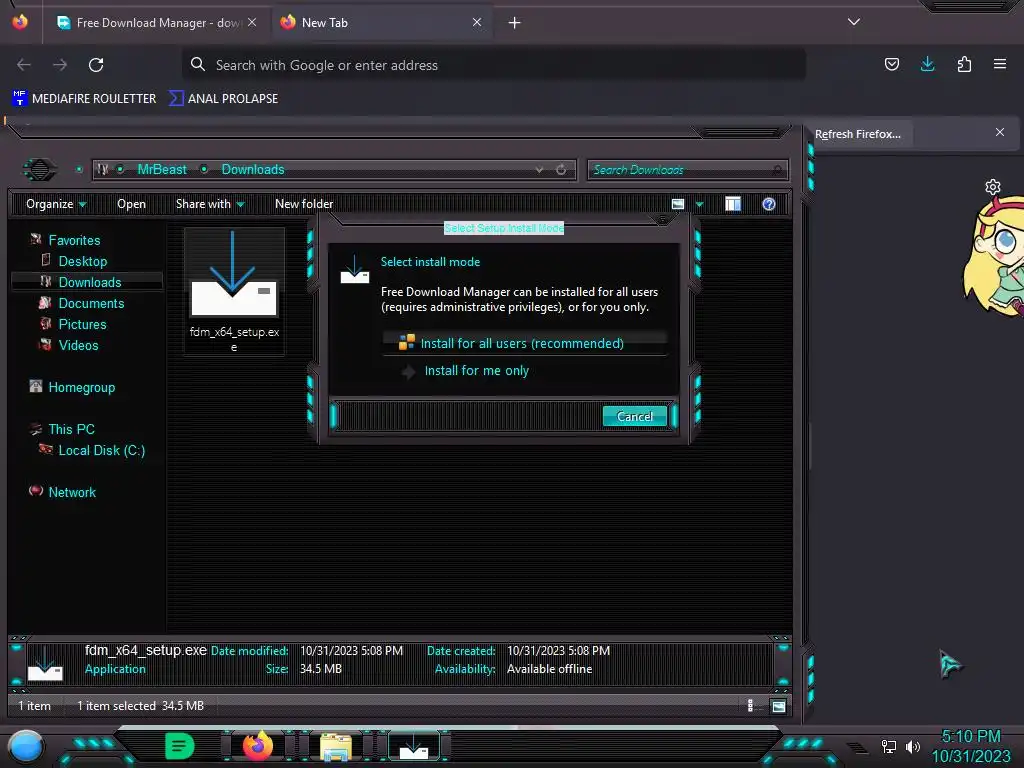
Task: Go forward in Firefox
Action: (x=60, y=65)
